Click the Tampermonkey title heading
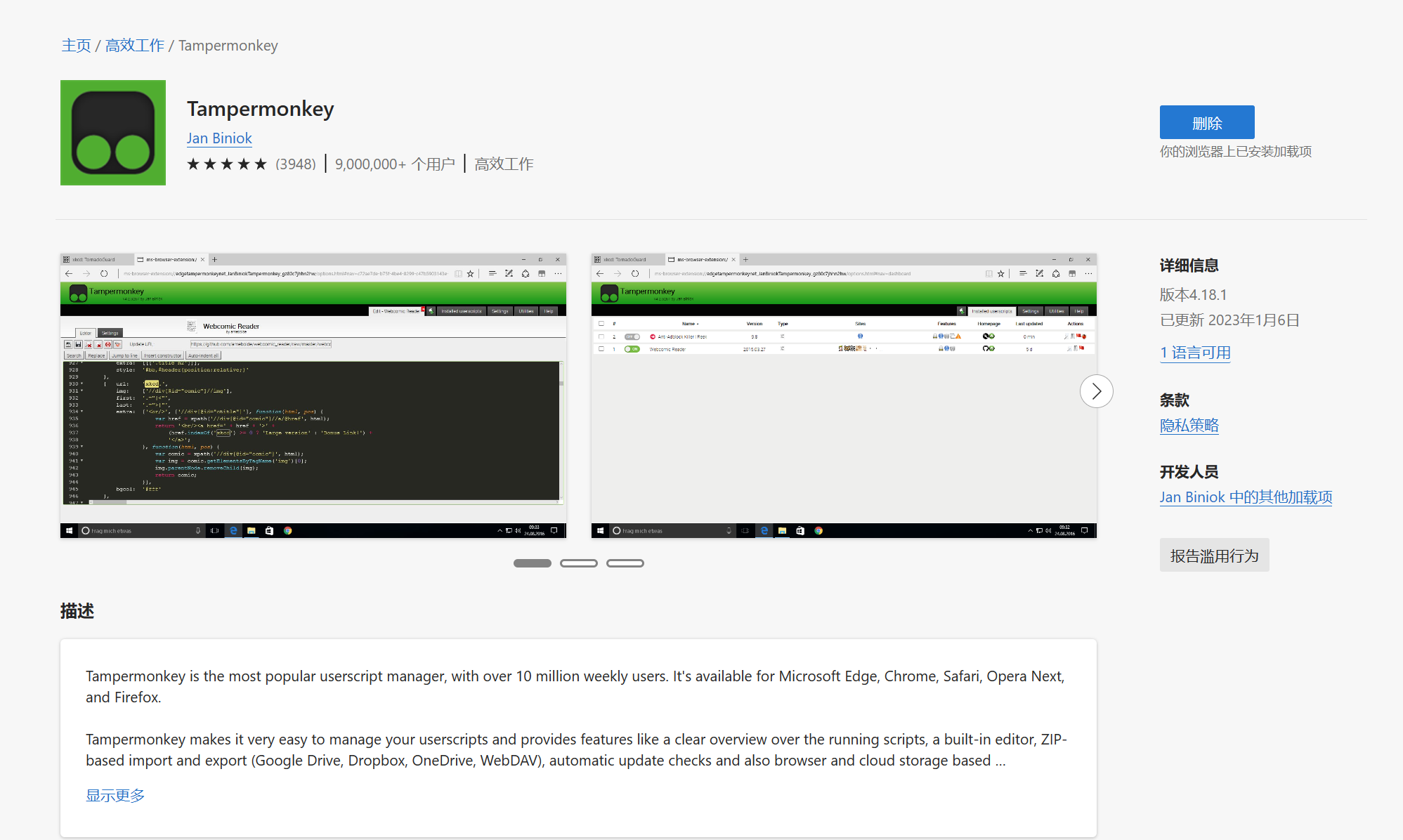 click(x=260, y=109)
